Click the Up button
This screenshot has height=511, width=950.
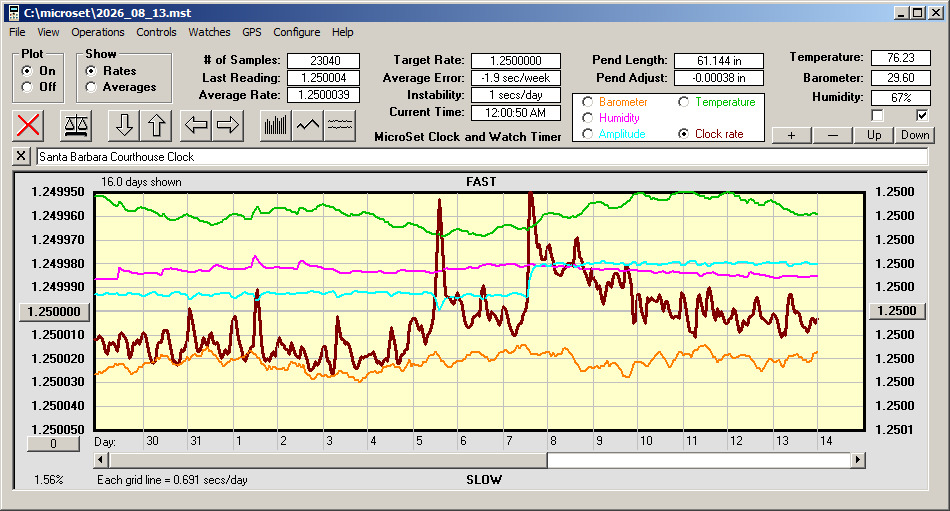tap(874, 135)
